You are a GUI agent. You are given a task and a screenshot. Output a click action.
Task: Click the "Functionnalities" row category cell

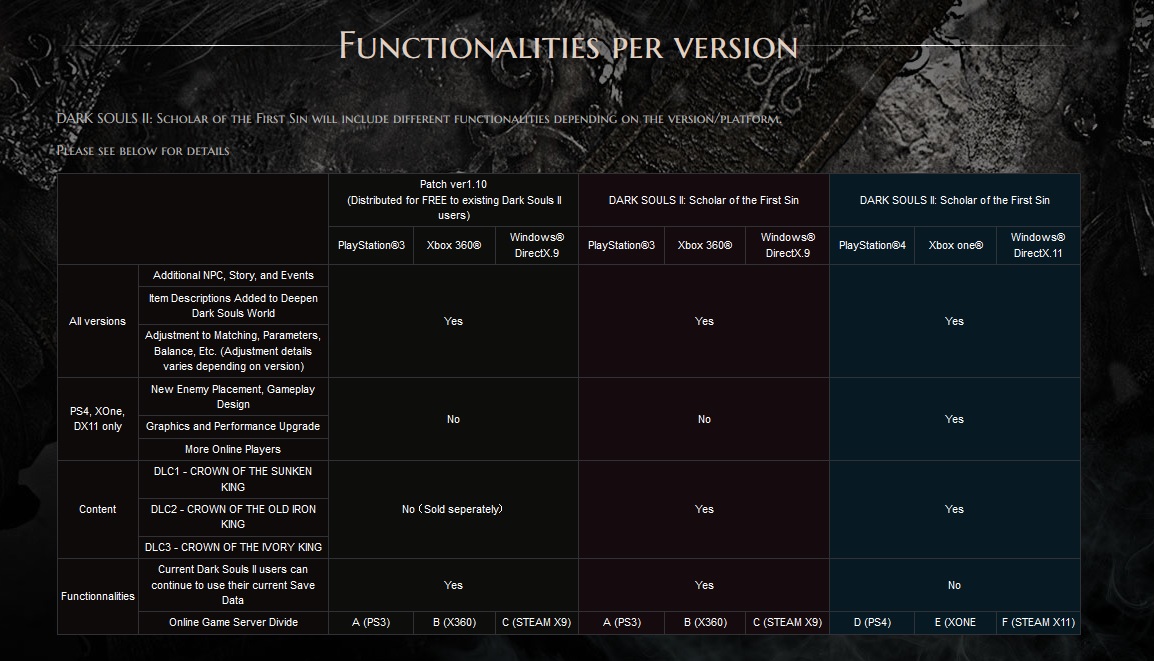point(98,596)
